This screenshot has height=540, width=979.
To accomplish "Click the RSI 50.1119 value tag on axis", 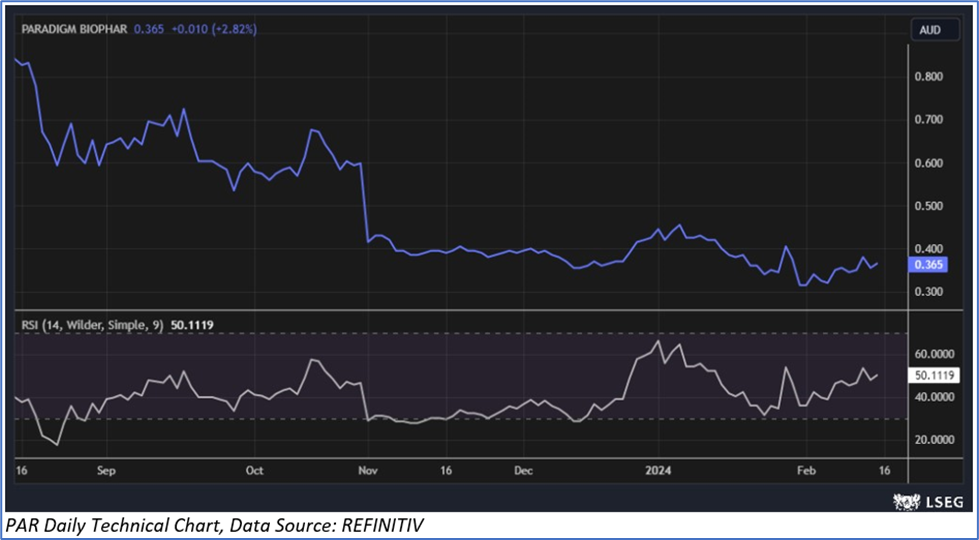I will pos(934,375).
